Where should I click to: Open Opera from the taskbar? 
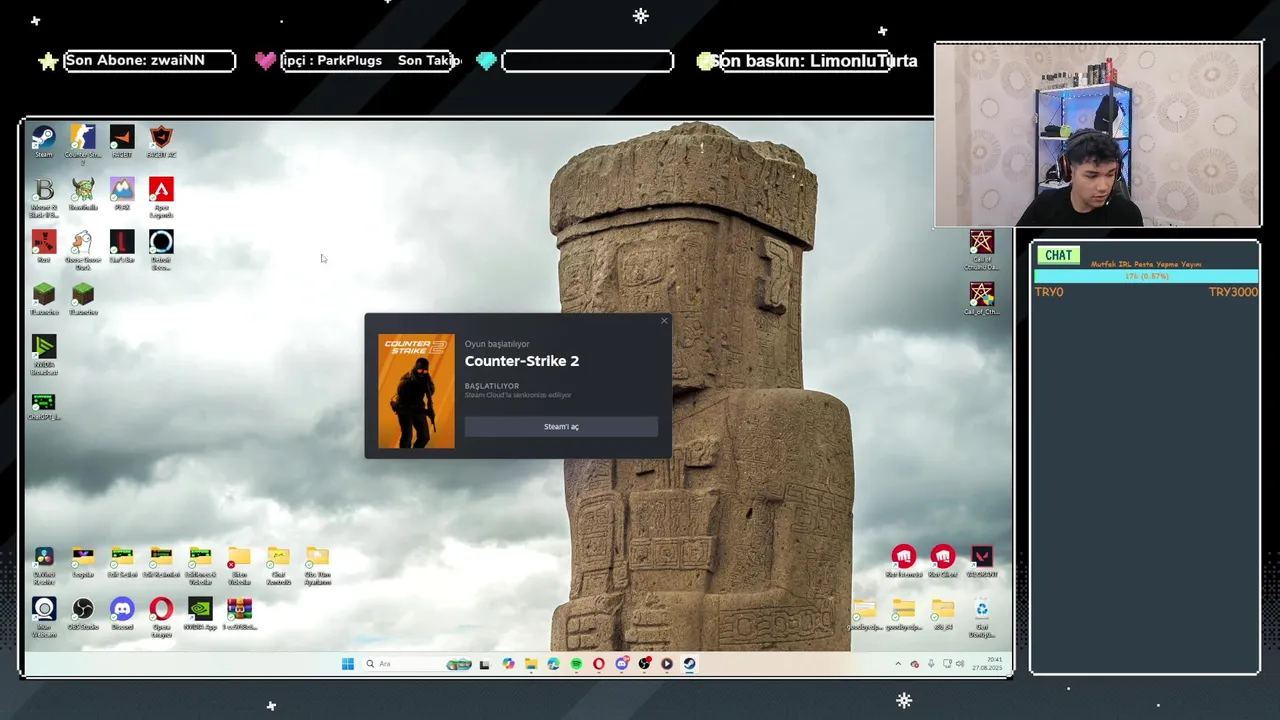point(599,664)
